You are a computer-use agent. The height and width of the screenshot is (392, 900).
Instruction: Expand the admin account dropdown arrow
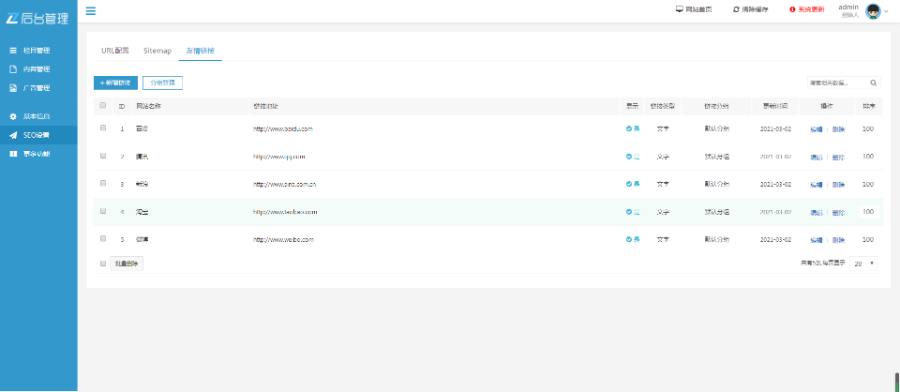coord(886,11)
